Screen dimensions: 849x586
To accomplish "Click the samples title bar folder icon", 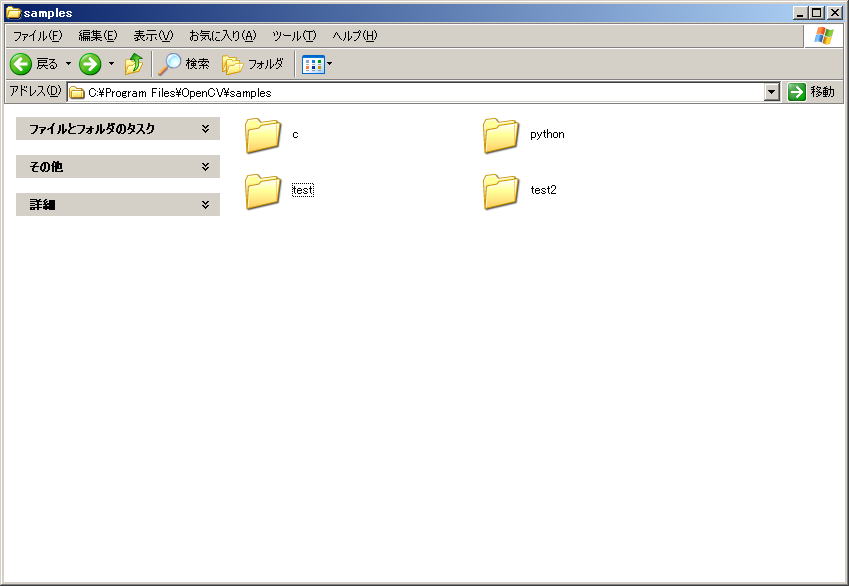I will click(x=13, y=12).
